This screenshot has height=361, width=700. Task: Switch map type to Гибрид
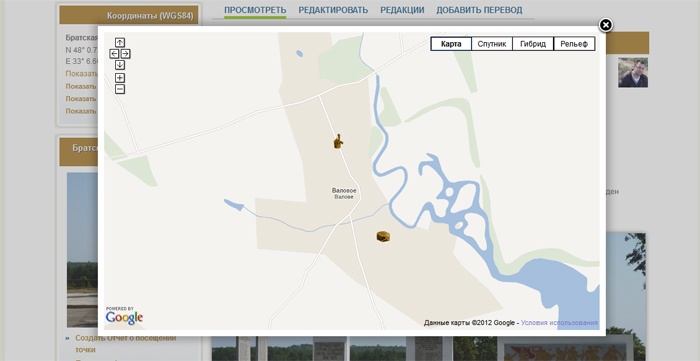tap(533, 44)
